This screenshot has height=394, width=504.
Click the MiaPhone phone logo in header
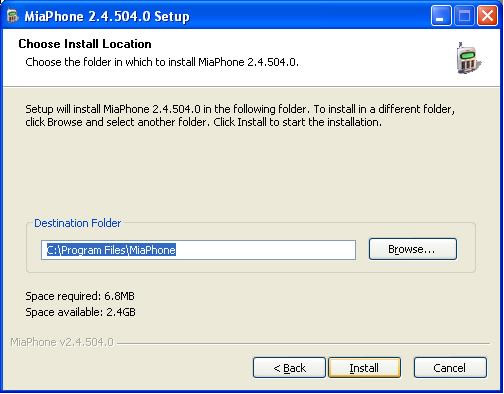pyautogui.click(x=468, y=58)
